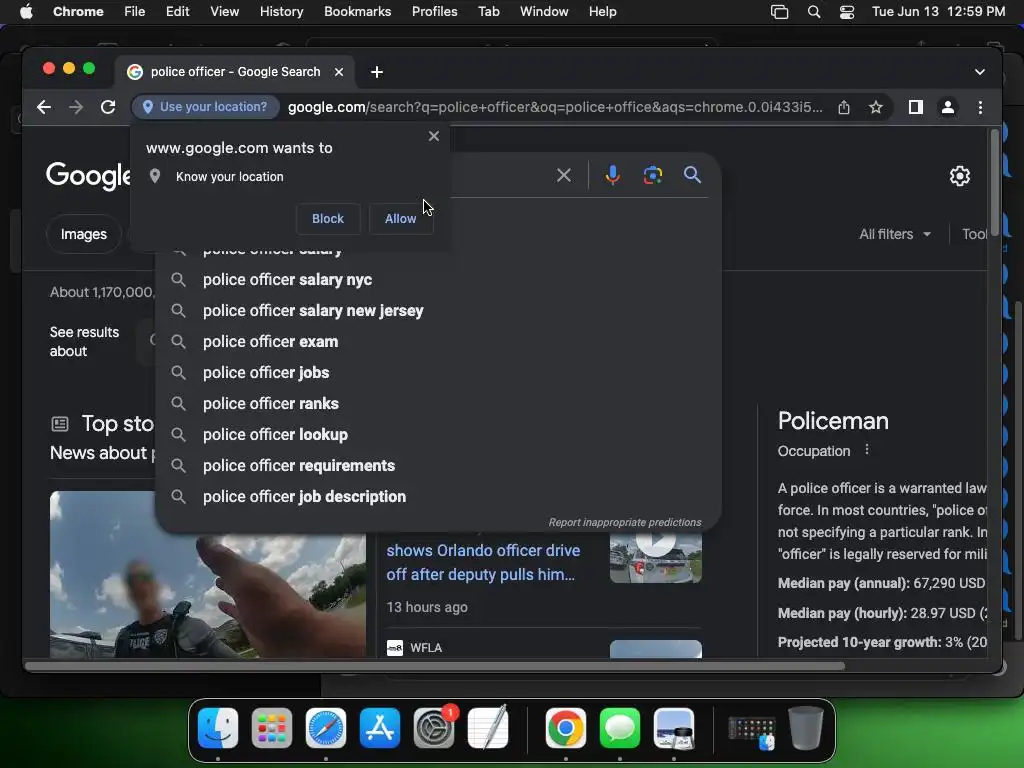Allow location access for google.com
The height and width of the screenshot is (768, 1024).
point(400,219)
